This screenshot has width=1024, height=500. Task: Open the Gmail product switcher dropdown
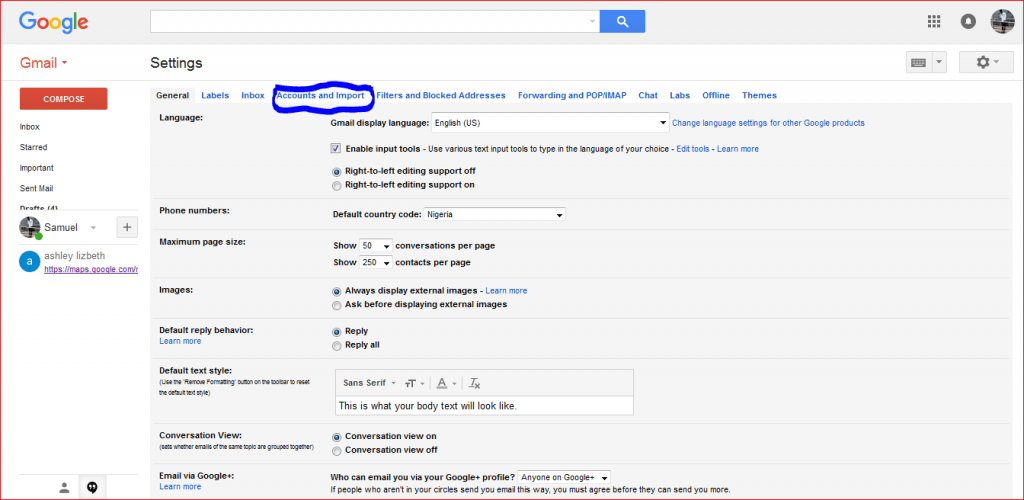point(44,63)
